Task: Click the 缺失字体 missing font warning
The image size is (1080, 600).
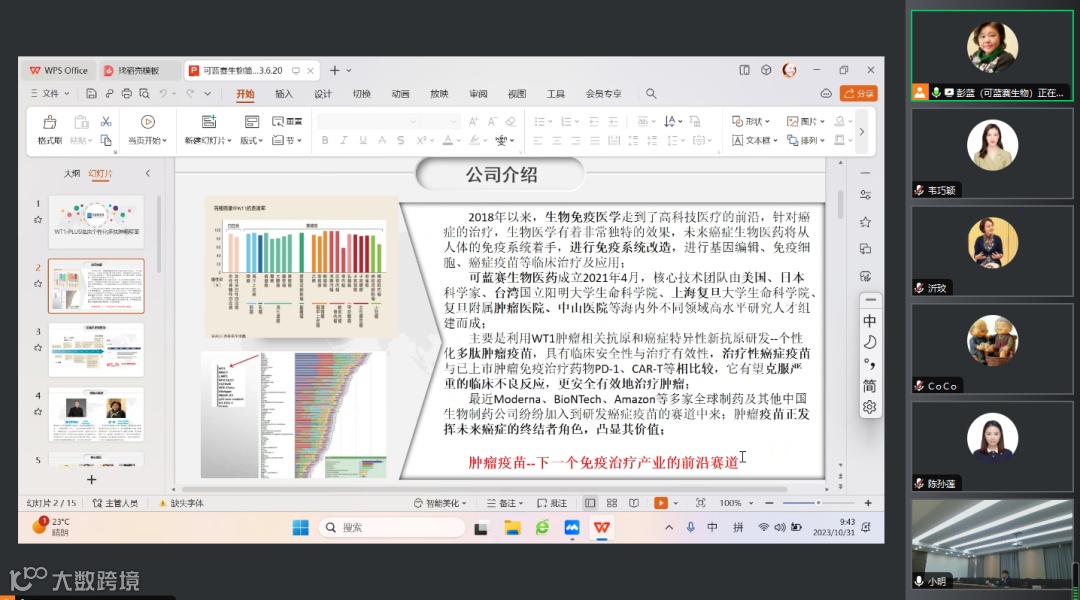Action: point(181,504)
